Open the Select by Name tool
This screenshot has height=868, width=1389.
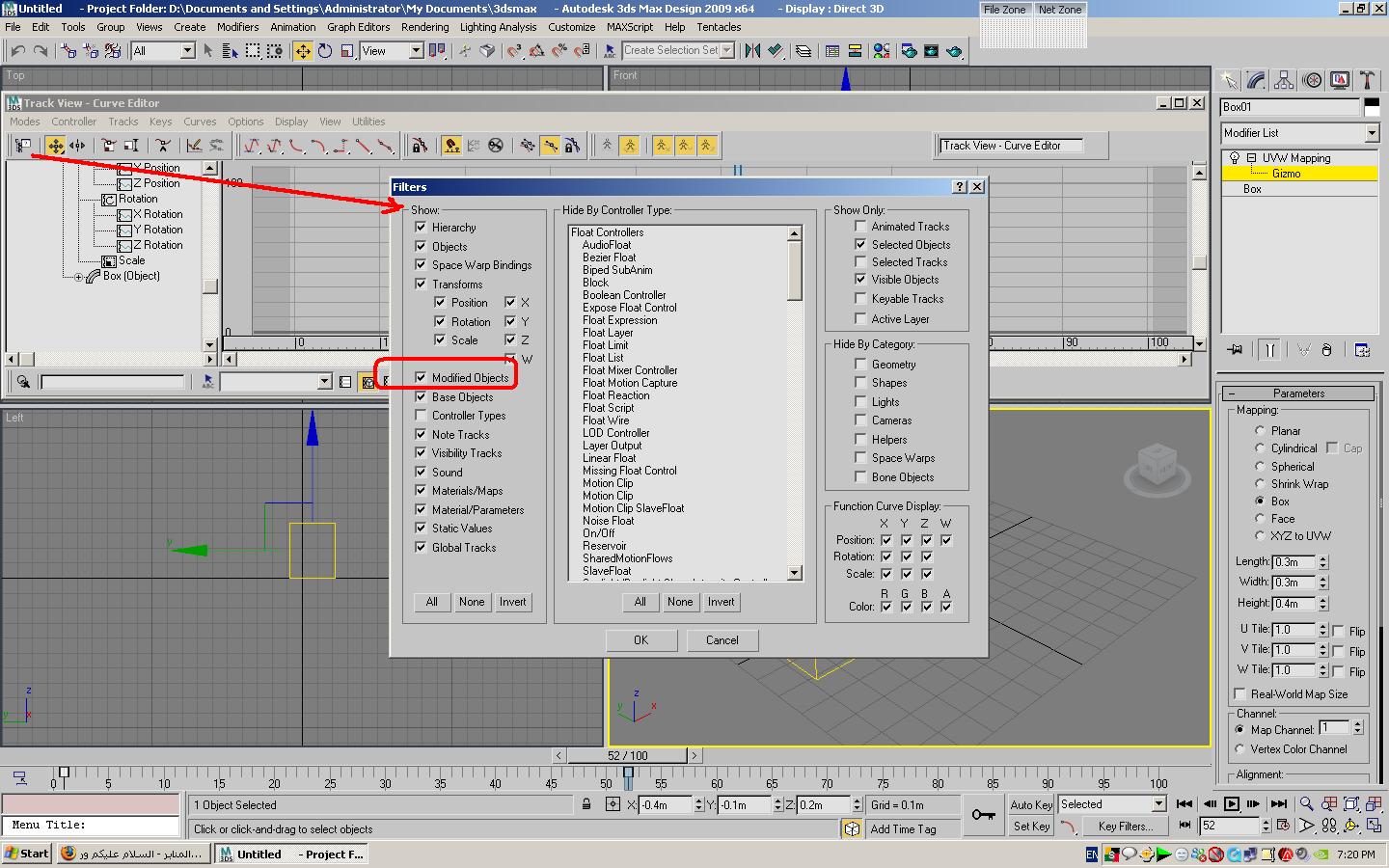point(230,51)
